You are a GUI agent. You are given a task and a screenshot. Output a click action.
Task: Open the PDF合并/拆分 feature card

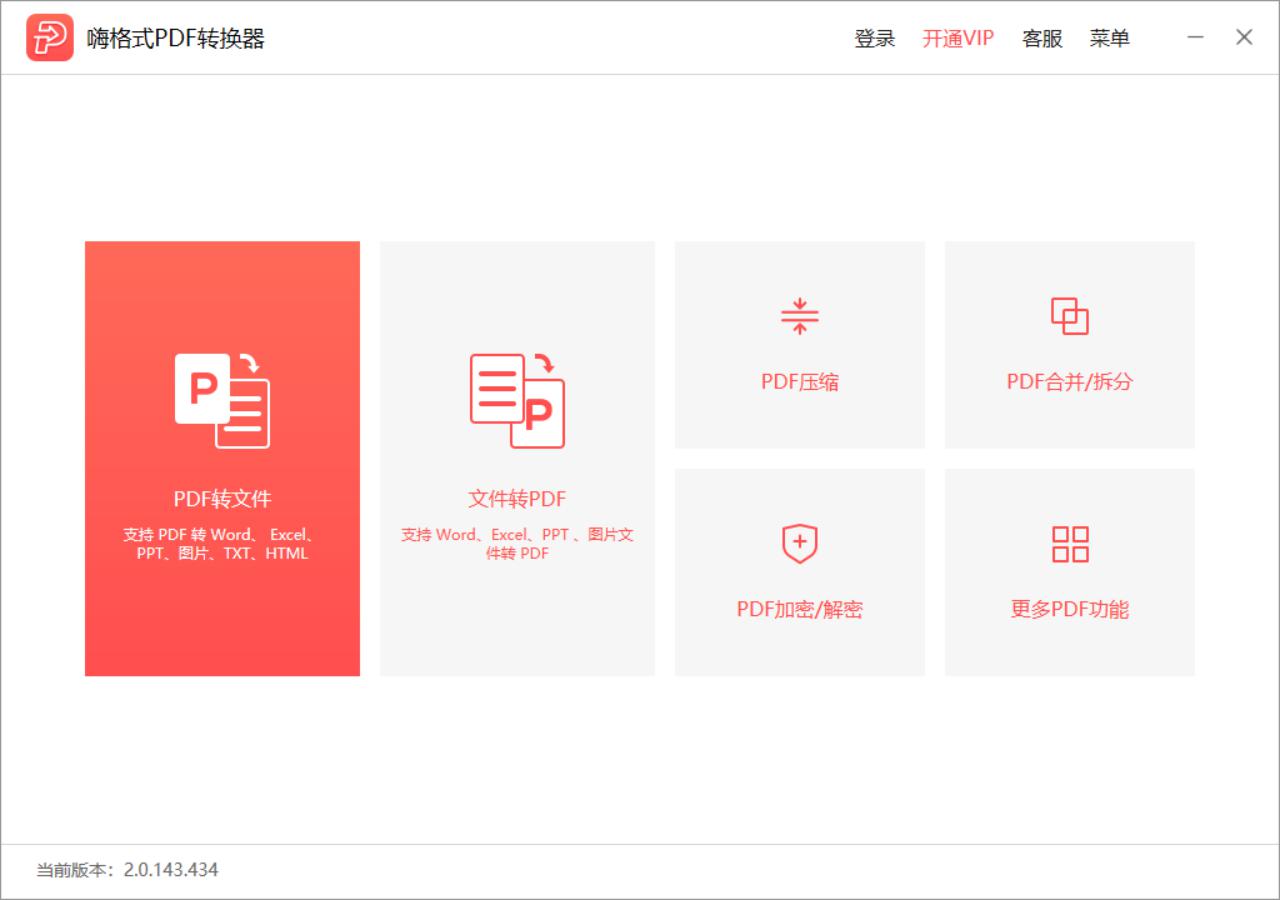[1069, 344]
